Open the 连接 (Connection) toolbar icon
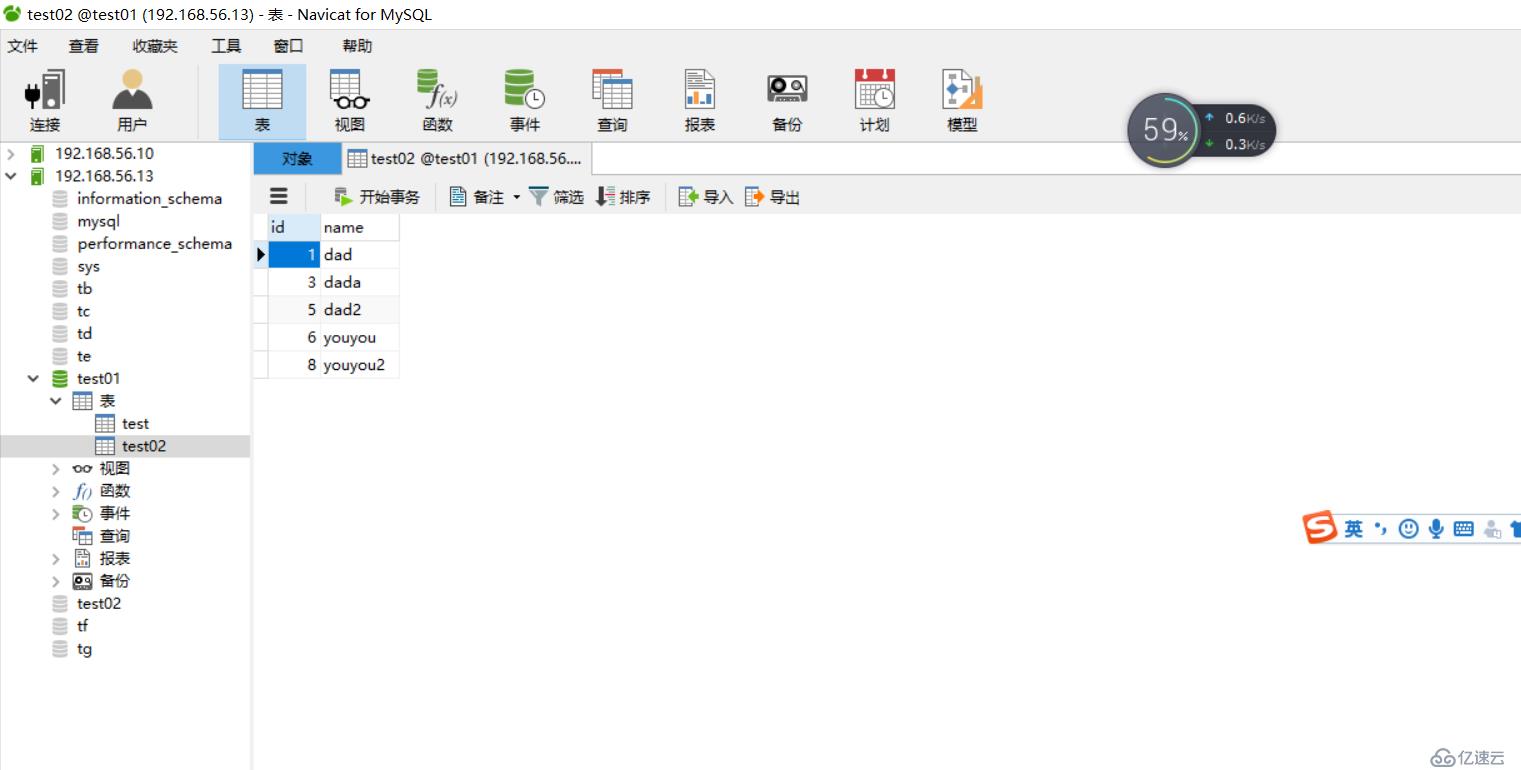 click(x=45, y=101)
